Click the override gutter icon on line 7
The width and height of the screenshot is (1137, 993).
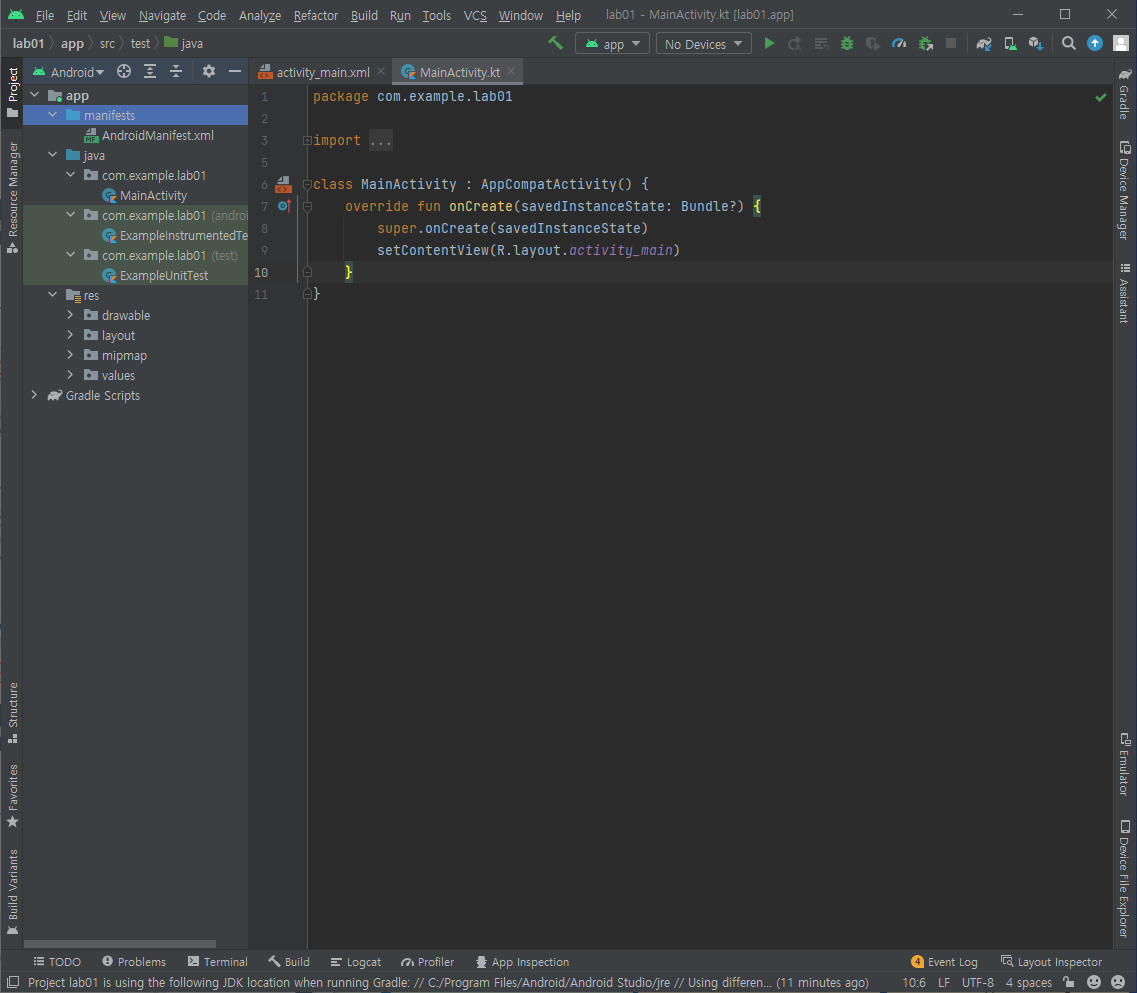[284, 206]
